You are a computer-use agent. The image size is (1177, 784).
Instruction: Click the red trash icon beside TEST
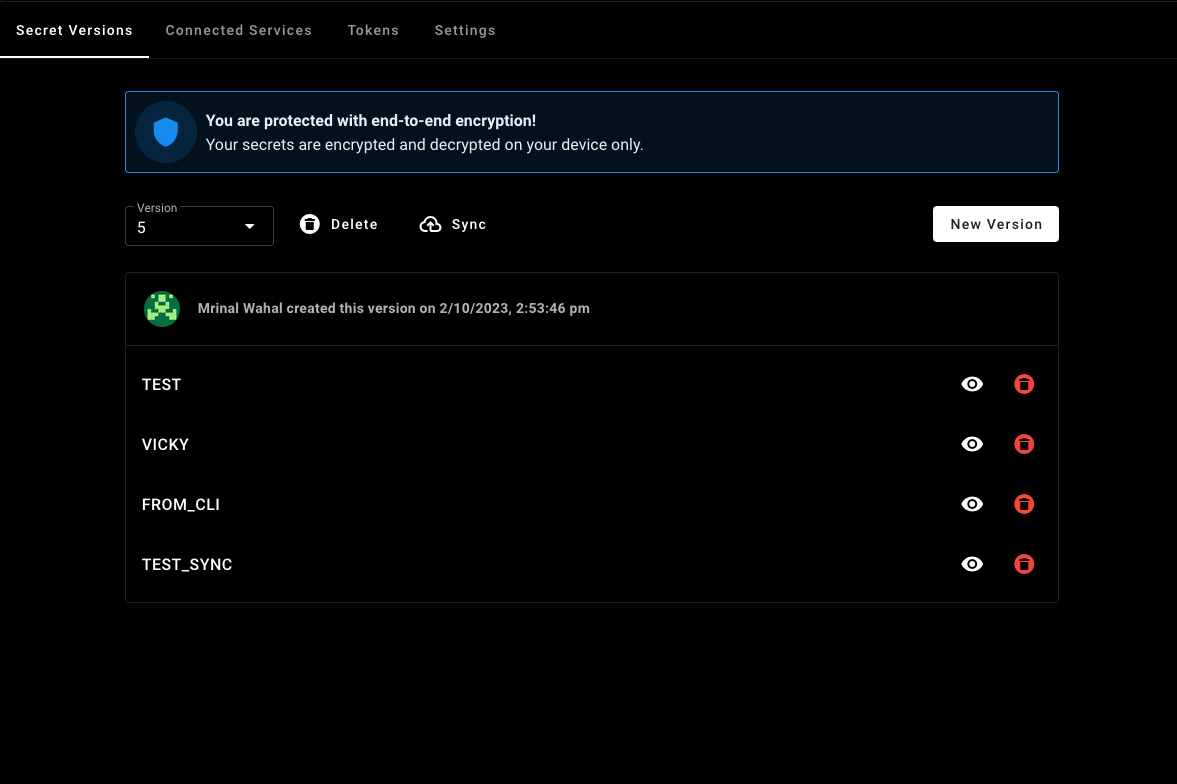[x=1023, y=384]
